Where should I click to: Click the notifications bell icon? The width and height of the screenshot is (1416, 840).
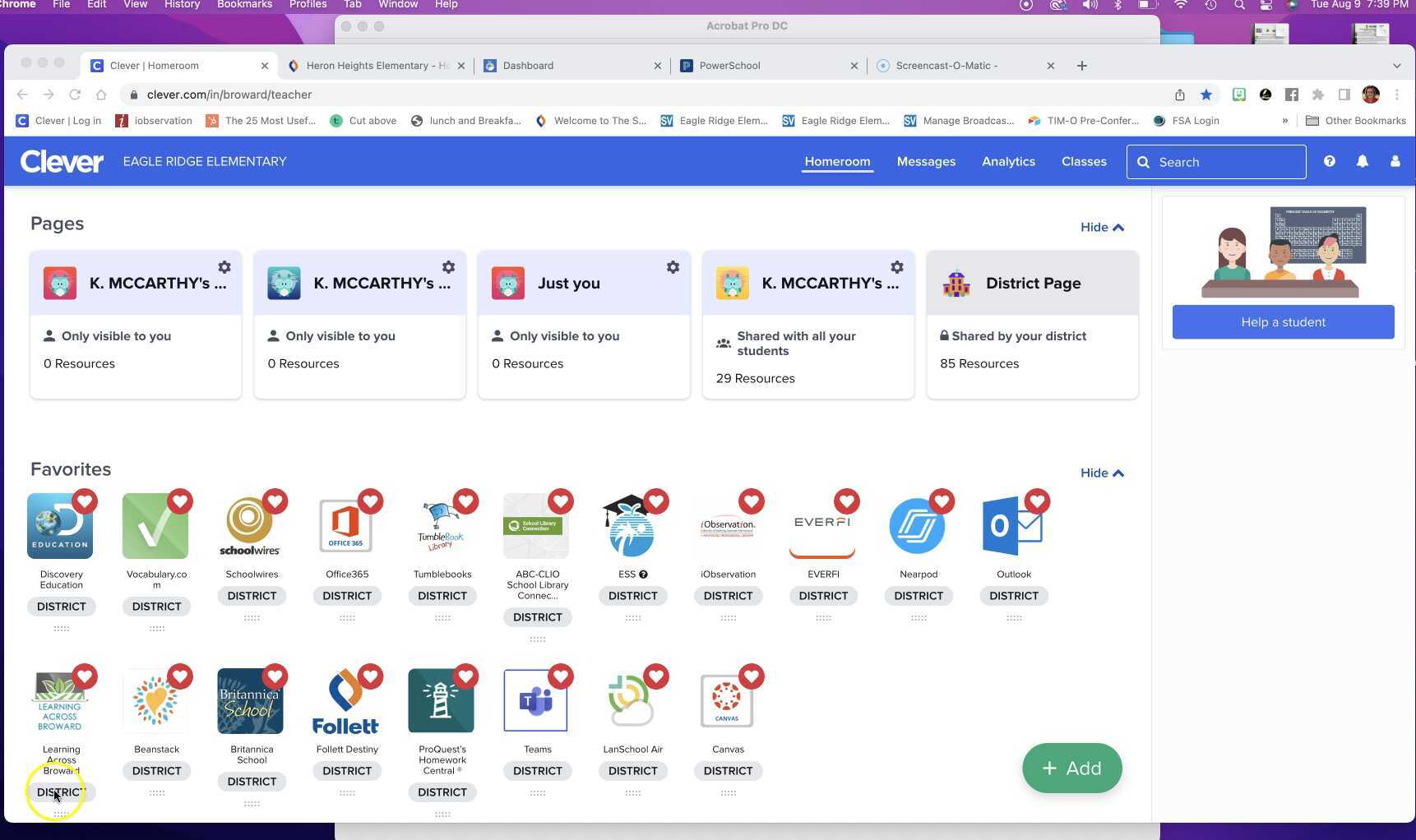click(x=1363, y=162)
